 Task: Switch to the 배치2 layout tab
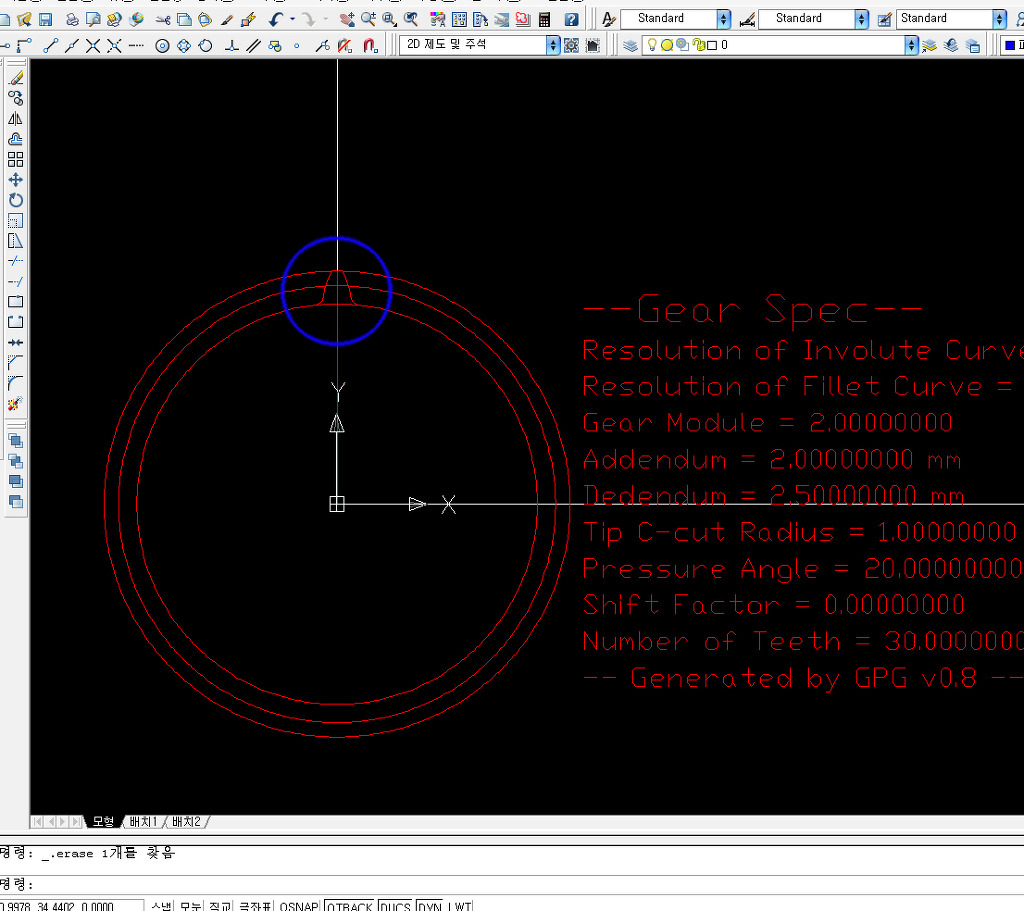[x=186, y=822]
